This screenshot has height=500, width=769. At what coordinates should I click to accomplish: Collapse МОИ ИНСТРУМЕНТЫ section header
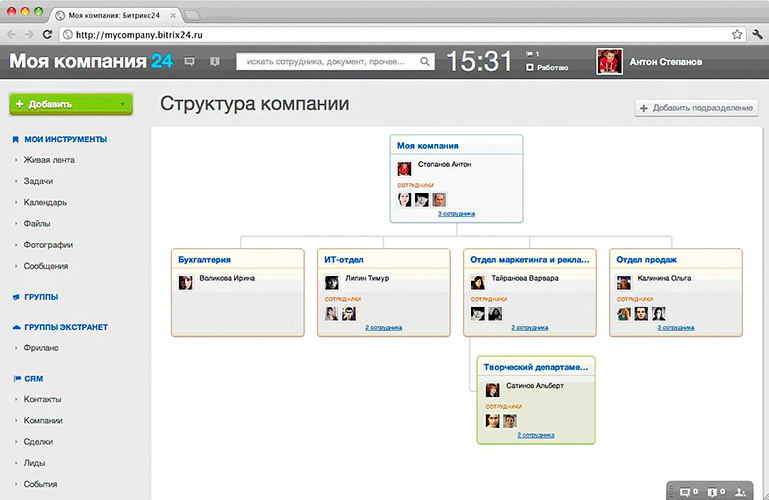(66, 140)
